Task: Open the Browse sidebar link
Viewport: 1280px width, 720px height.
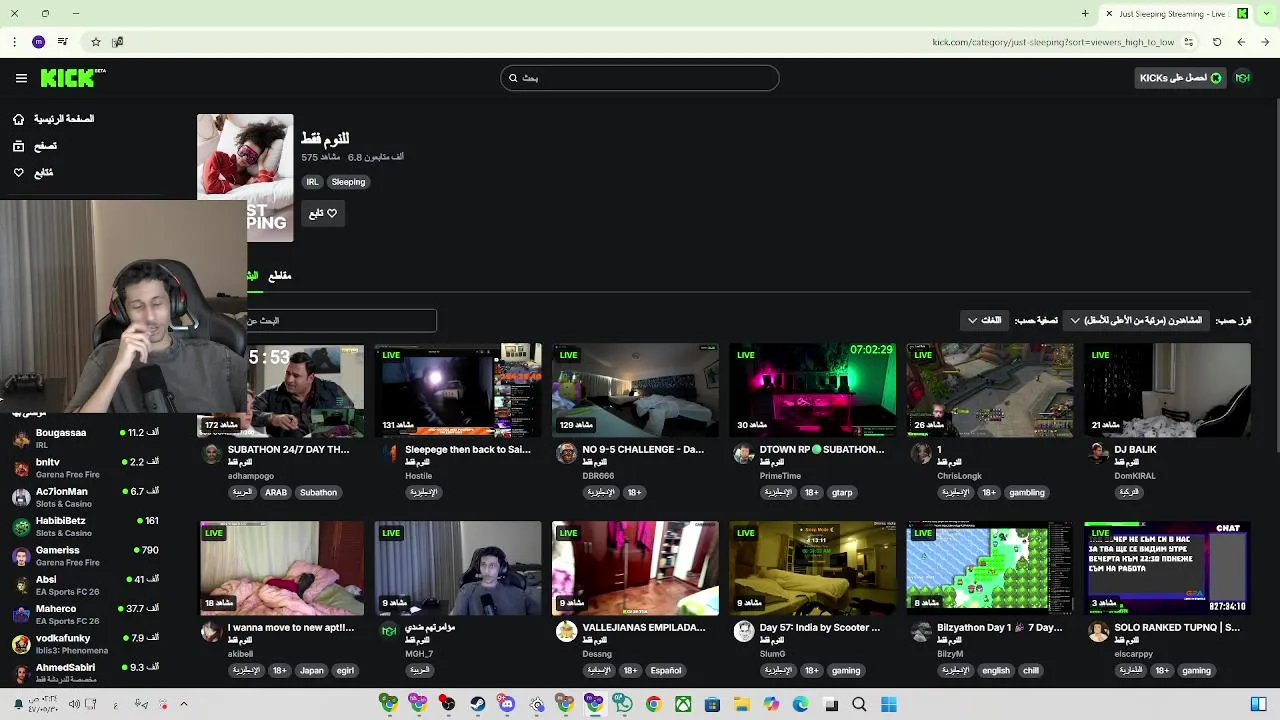Action: coord(36,146)
